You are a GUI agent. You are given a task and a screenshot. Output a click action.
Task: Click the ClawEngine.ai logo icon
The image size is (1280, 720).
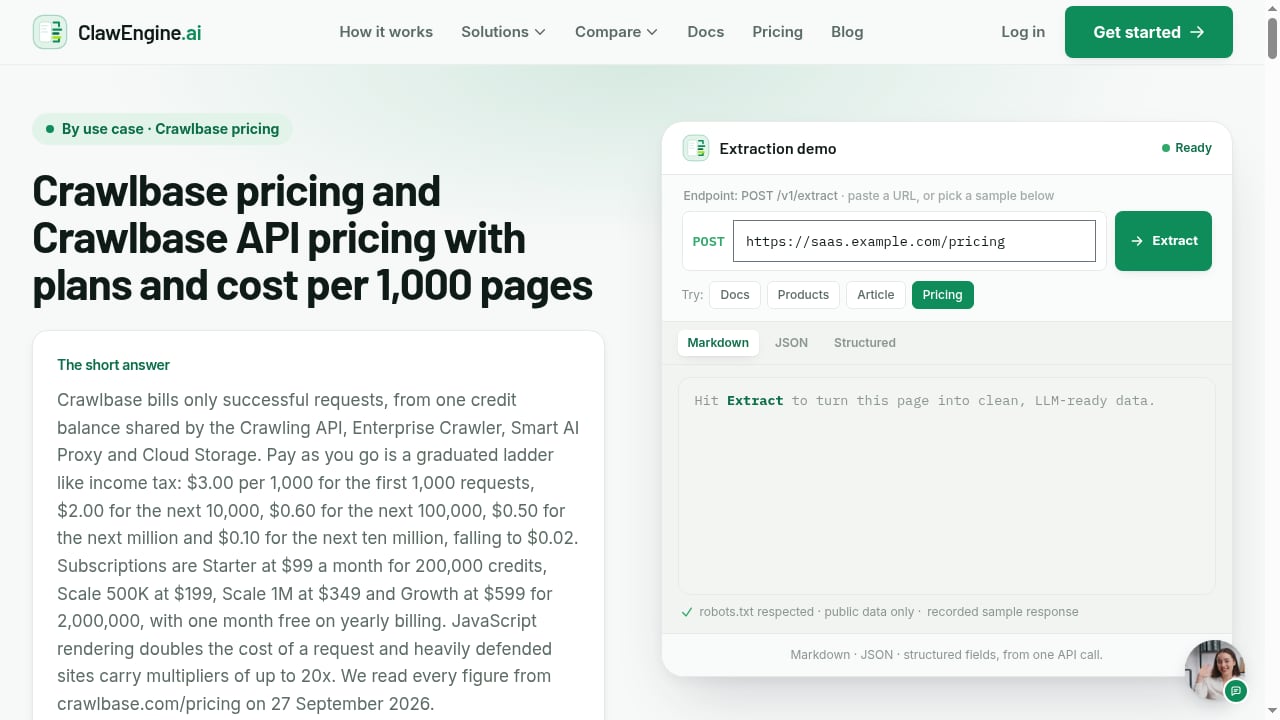click(x=50, y=32)
